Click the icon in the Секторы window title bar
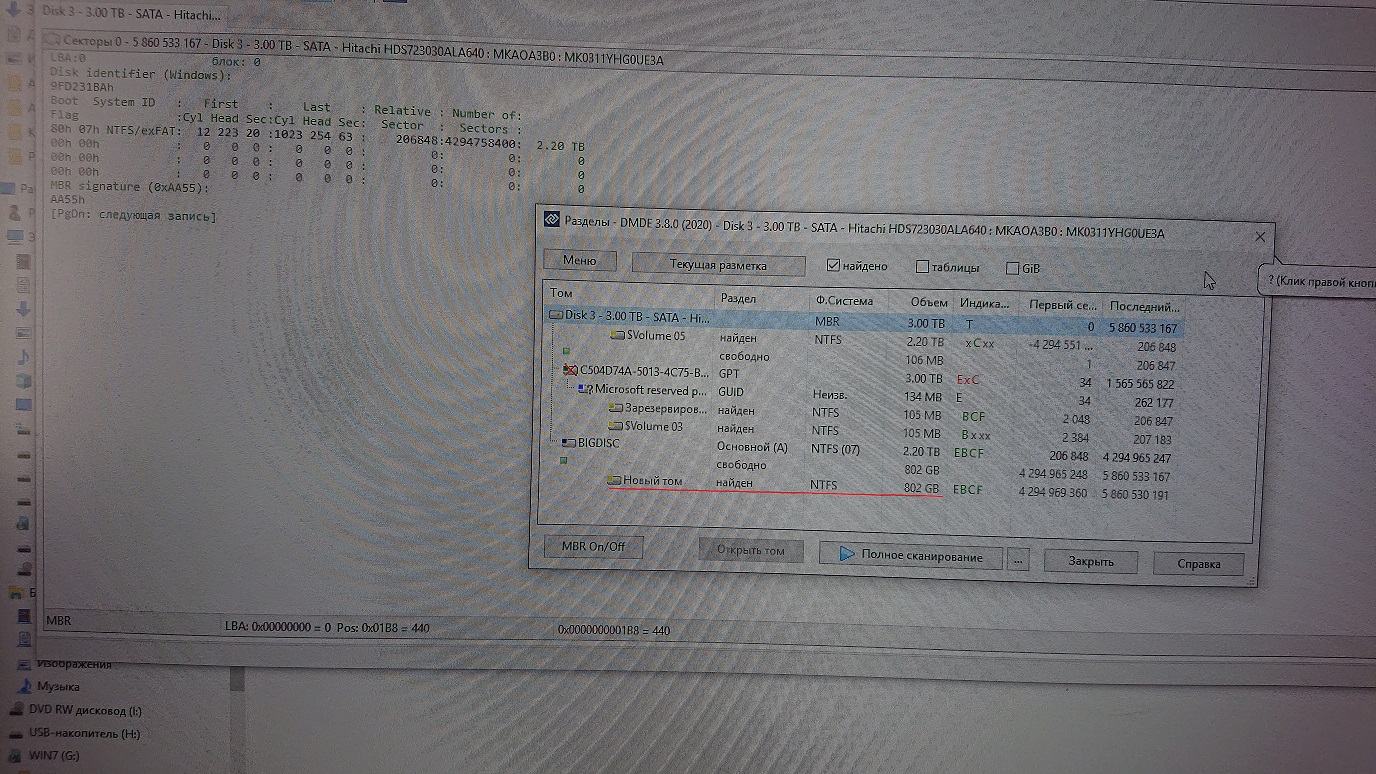 click(x=52, y=41)
